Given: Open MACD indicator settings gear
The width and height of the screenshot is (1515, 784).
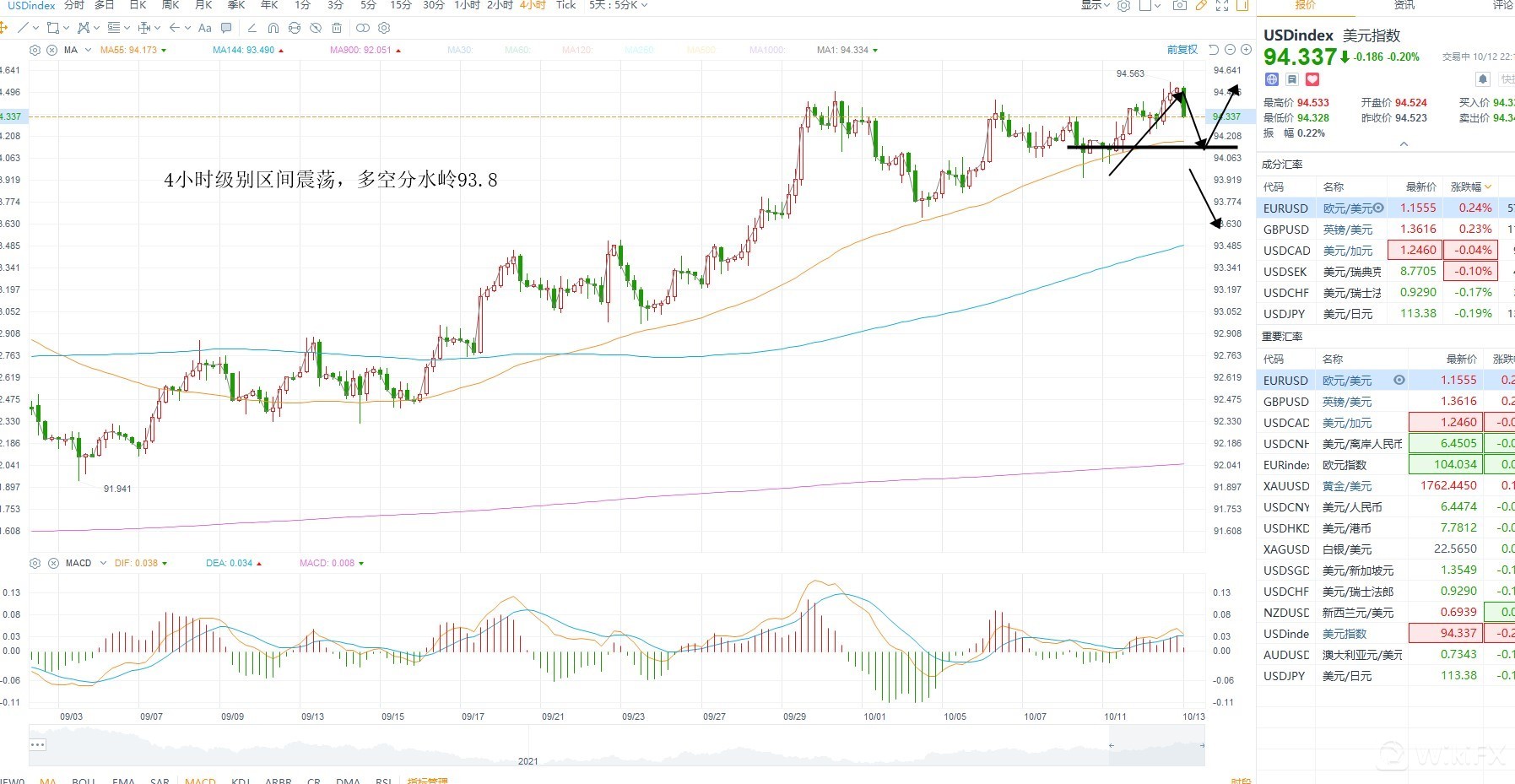Looking at the screenshot, I should tap(35, 563).
